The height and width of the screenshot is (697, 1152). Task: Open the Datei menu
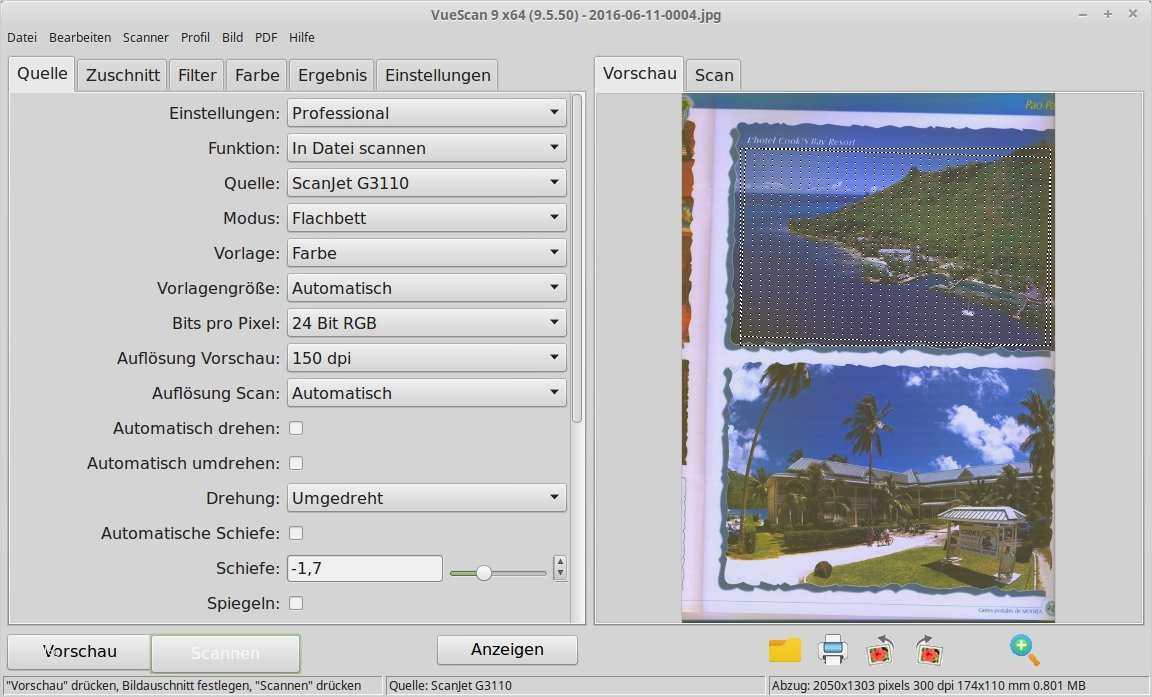[22, 37]
